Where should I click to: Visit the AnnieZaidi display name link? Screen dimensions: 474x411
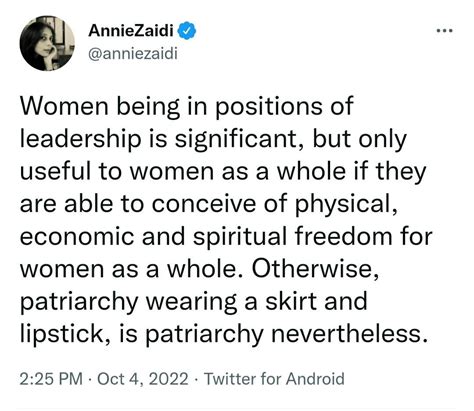point(131,31)
